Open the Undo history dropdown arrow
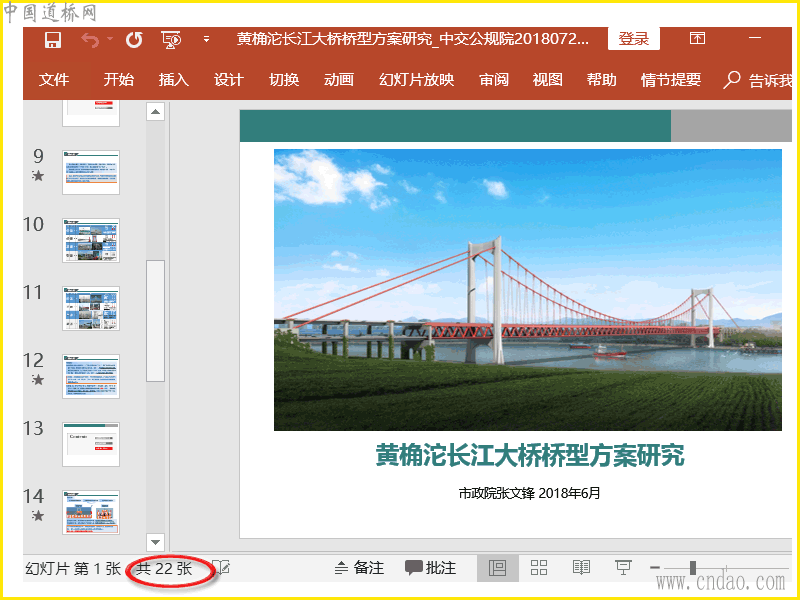Image resolution: width=800 pixels, height=600 pixels. [110, 39]
